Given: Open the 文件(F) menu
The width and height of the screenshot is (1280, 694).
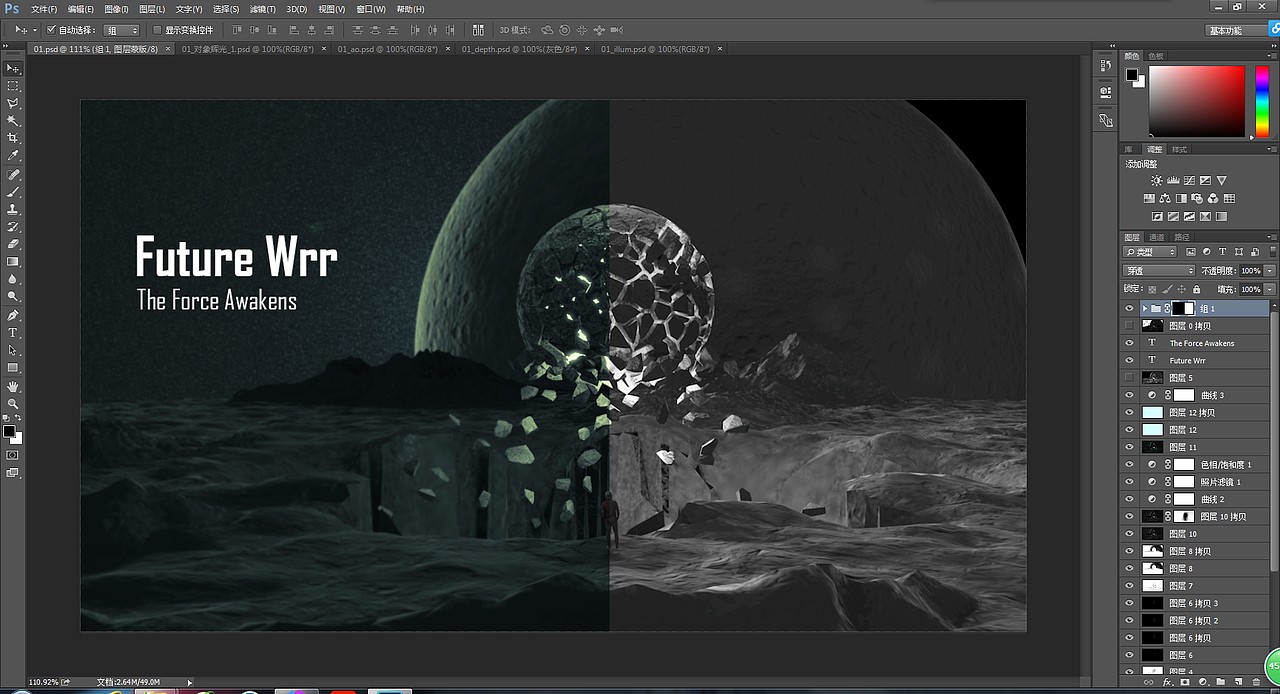Looking at the screenshot, I should pos(45,9).
